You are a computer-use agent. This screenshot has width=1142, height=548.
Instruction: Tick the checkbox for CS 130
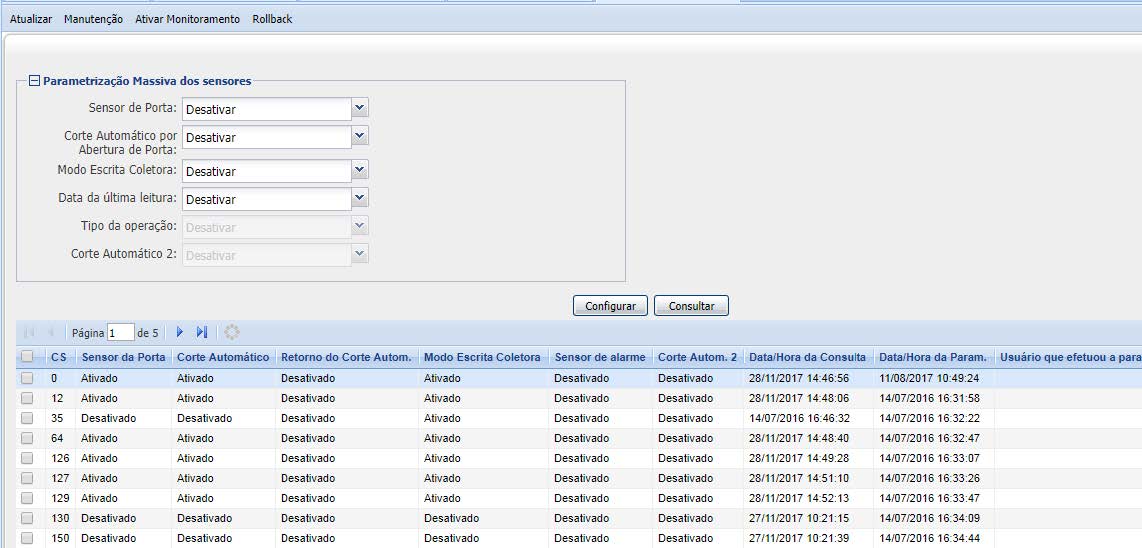click(x=27, y=518)
